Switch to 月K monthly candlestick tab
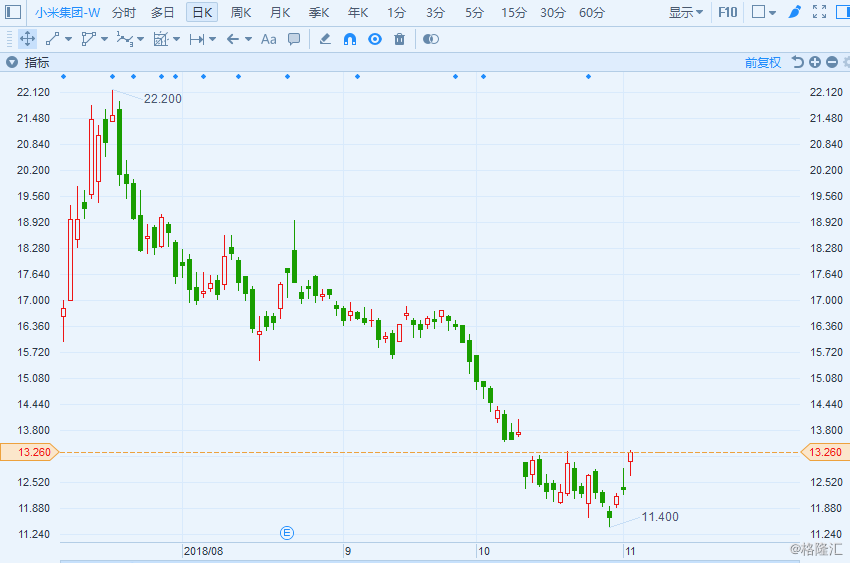The width and height of the screenshot is (850, 563). point(280,12)
